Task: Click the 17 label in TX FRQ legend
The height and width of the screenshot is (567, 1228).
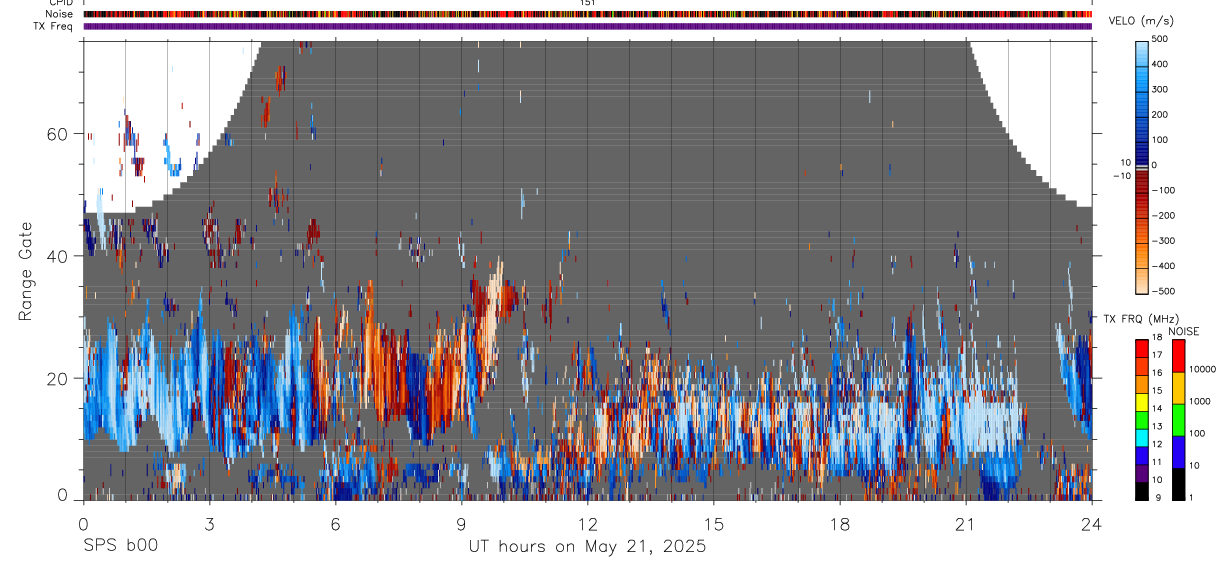Action: pyautogui.click(x=1156, y=355)
